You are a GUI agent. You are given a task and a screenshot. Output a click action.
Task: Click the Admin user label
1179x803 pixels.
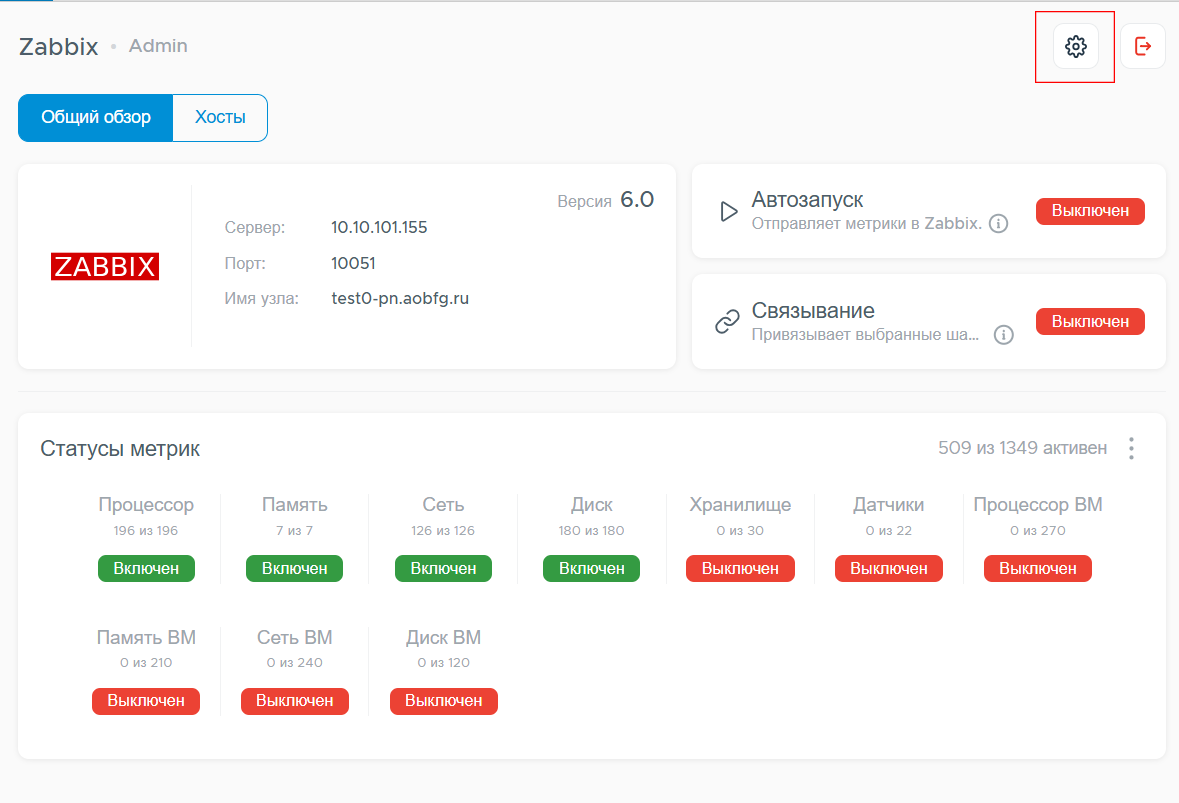click(158, 46)
